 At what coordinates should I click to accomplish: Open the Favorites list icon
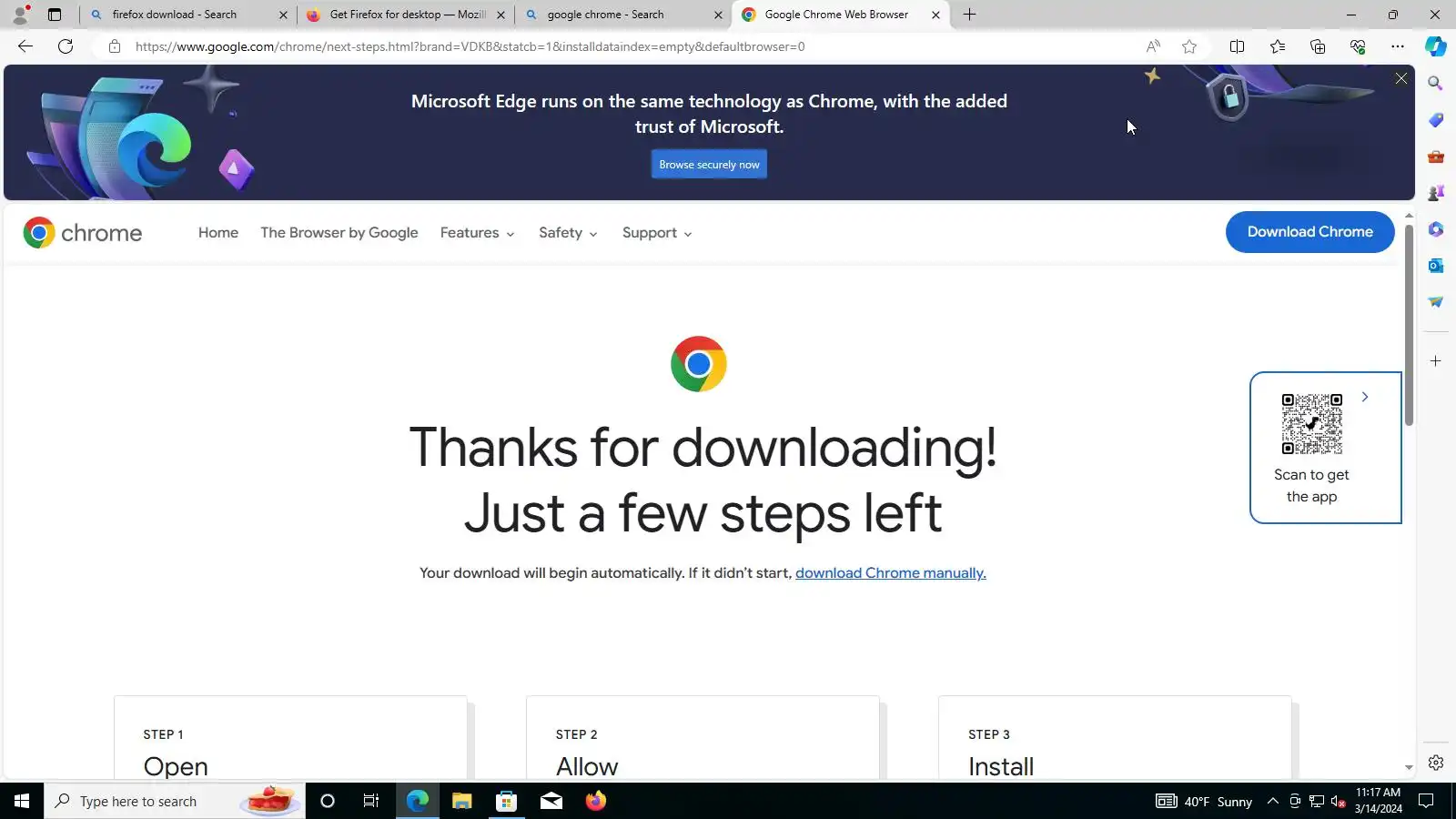(1278, 46)
